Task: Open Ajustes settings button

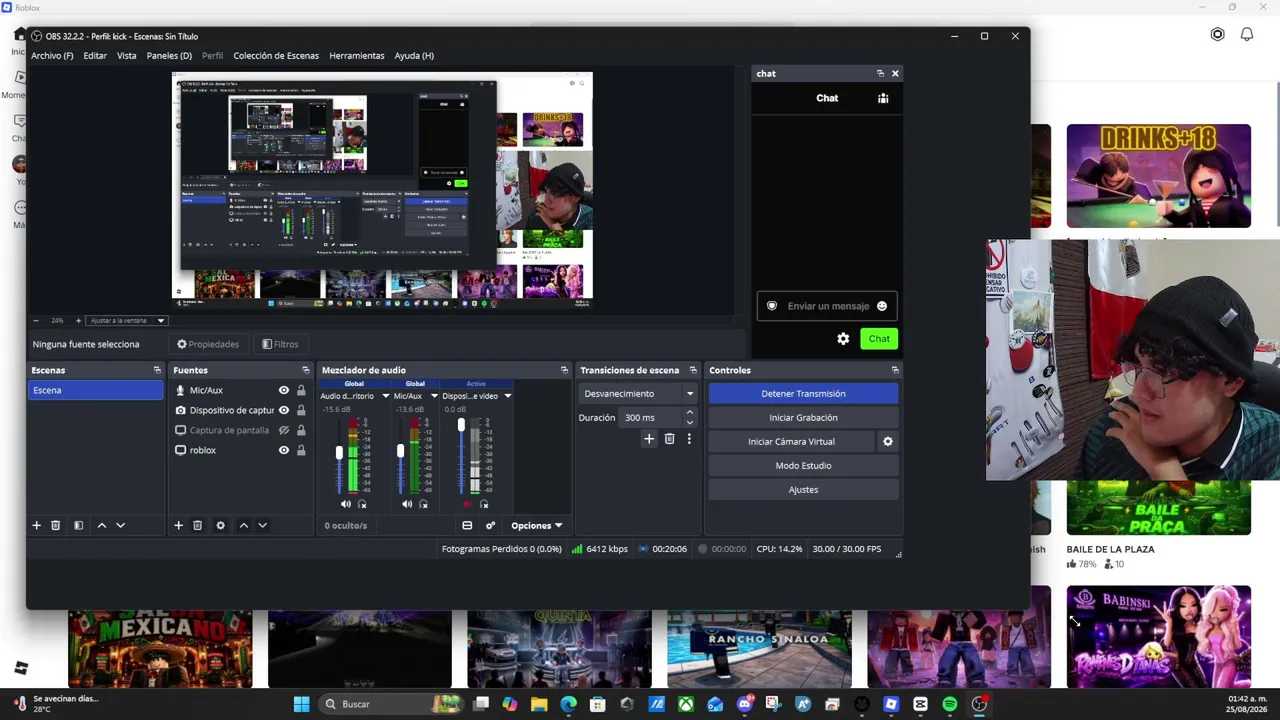Action: [803, 490]
